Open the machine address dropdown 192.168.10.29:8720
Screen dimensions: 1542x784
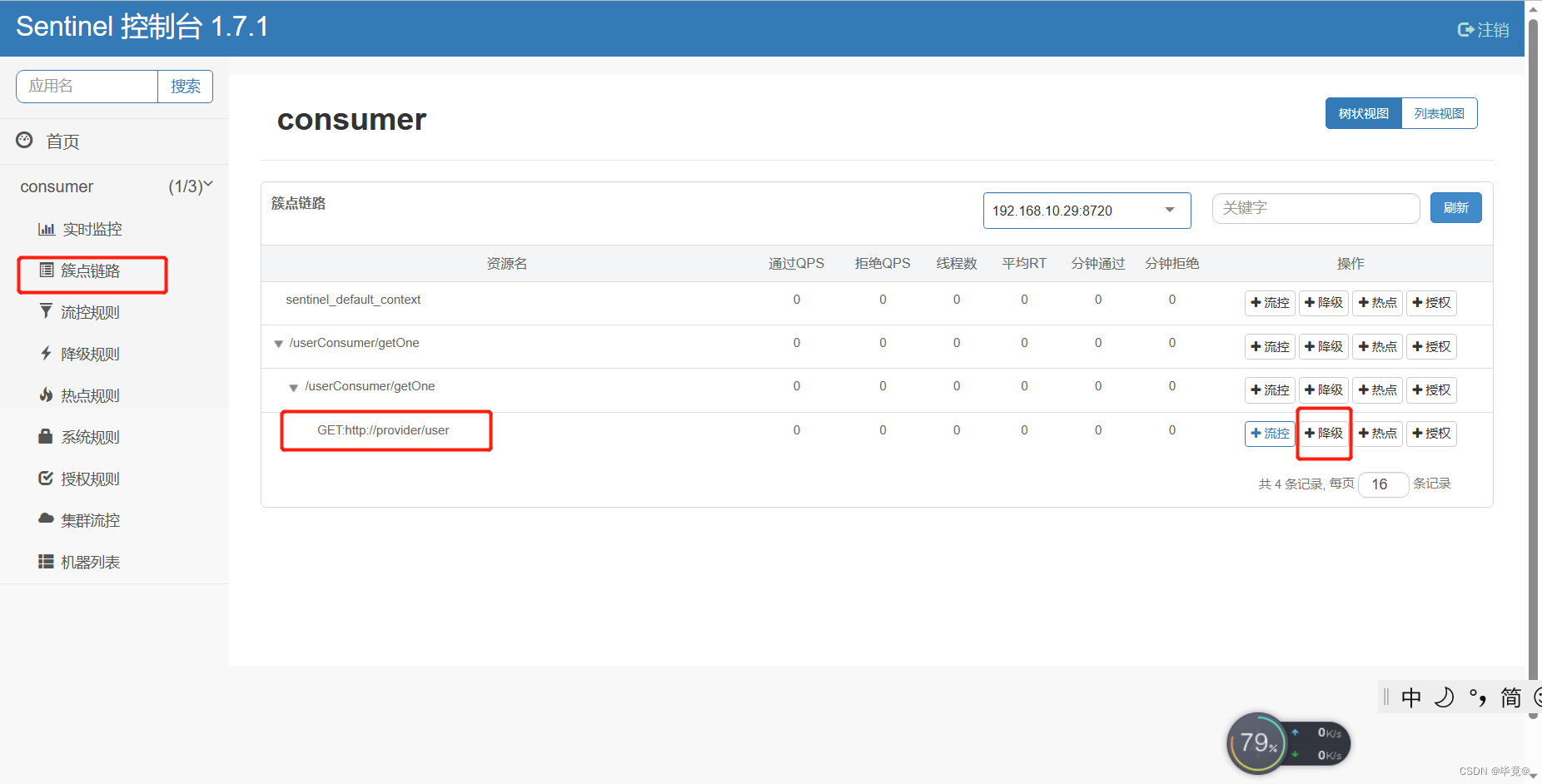[x=1087, y=211]
